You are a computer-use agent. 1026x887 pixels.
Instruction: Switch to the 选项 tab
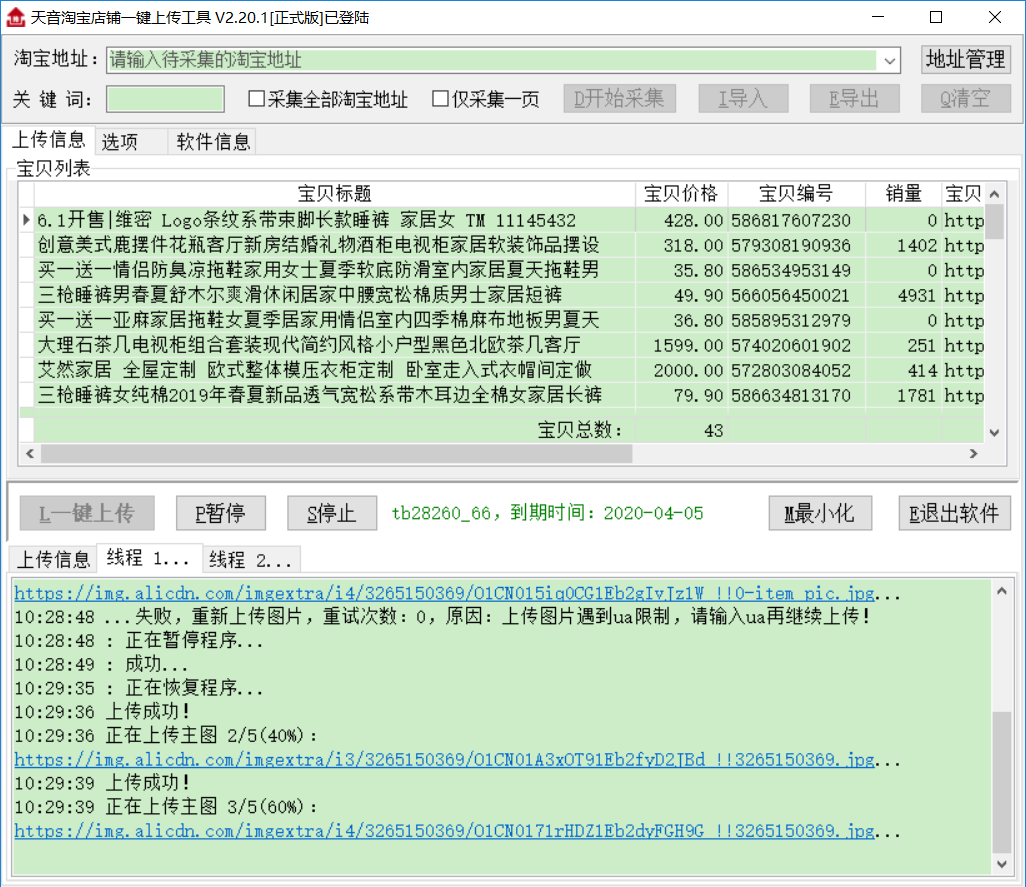[x=120, y=141]
